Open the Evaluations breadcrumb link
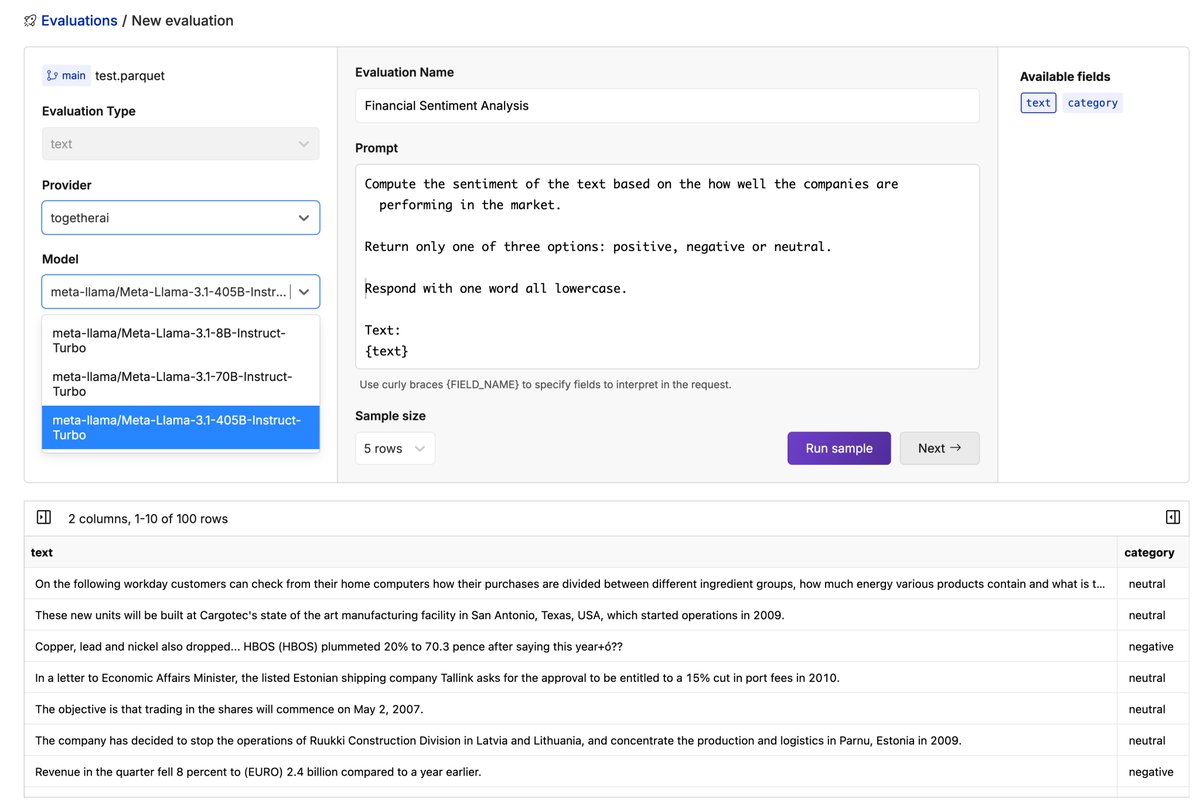The height and width of the screenshot is (802, 1200). point(79,20)
